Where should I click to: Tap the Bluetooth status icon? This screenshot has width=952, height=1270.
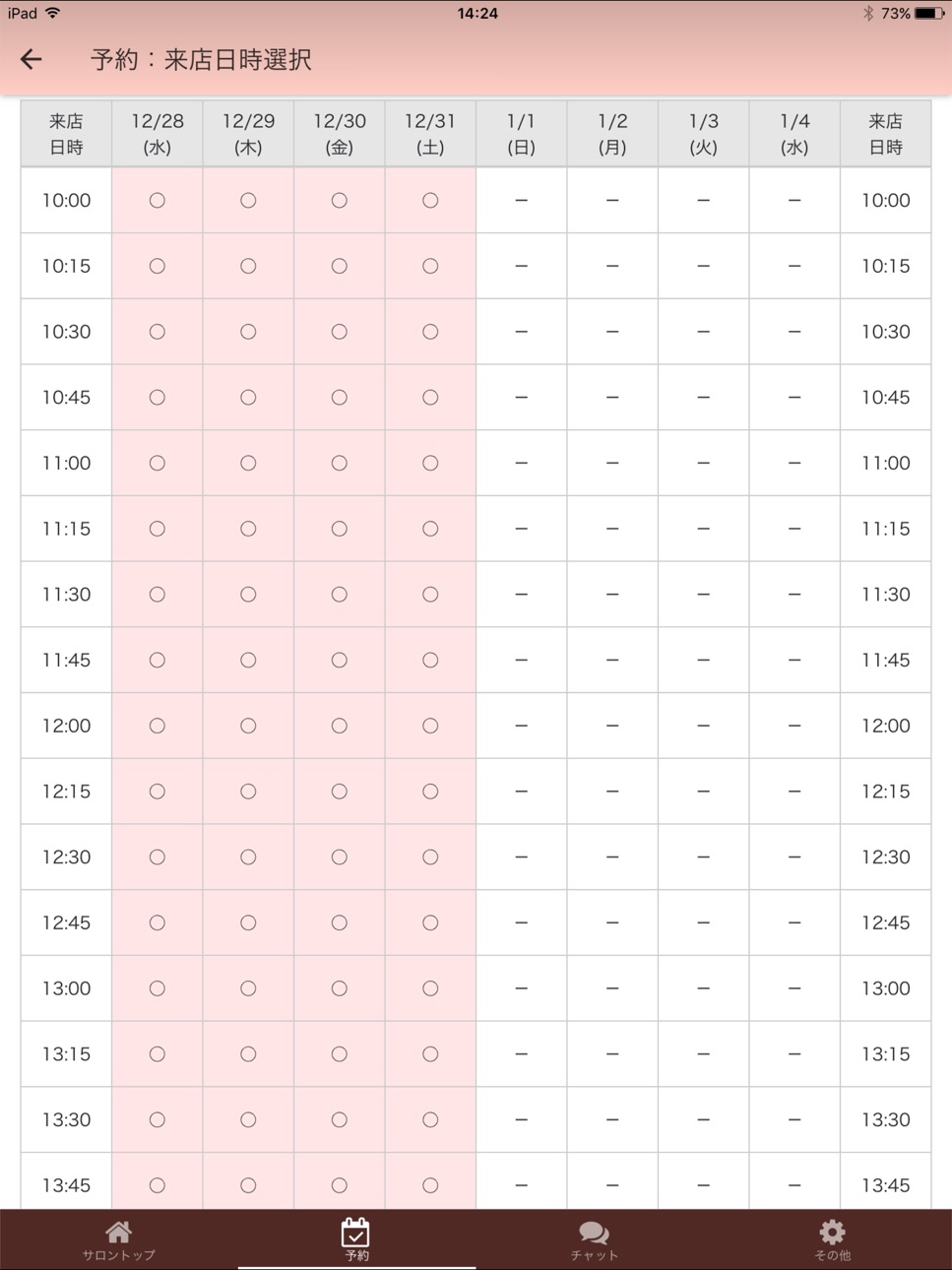pyautogui.click(x=867, y=13)
